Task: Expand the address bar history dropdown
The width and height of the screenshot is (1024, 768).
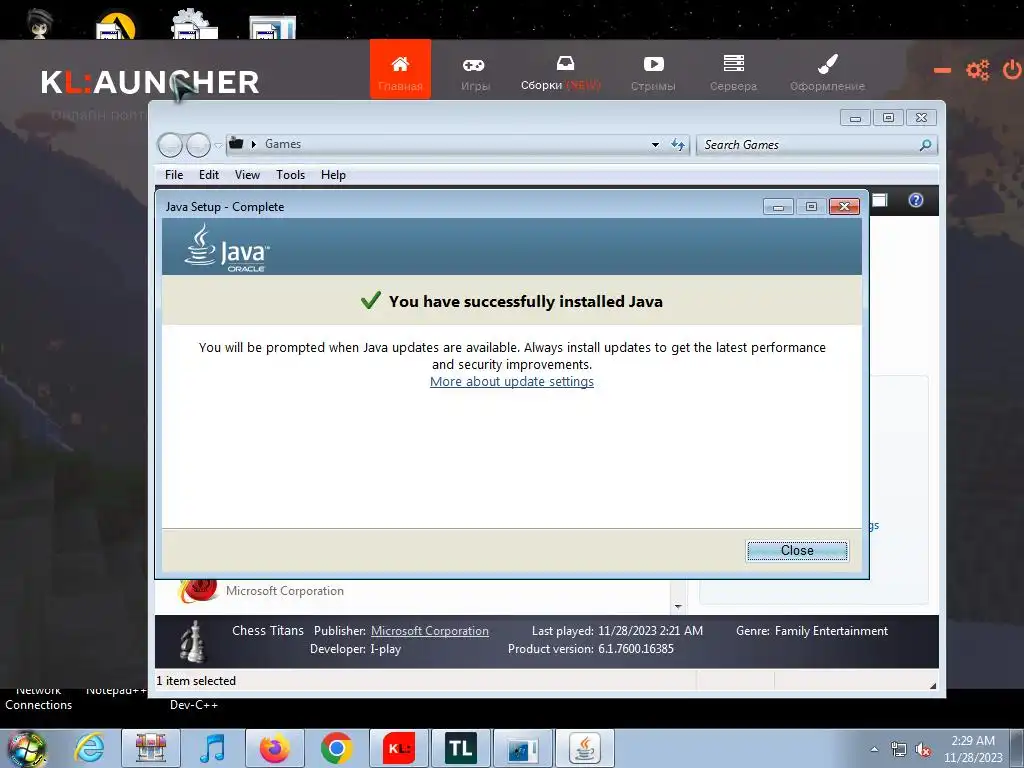Action: coord(655,145)
